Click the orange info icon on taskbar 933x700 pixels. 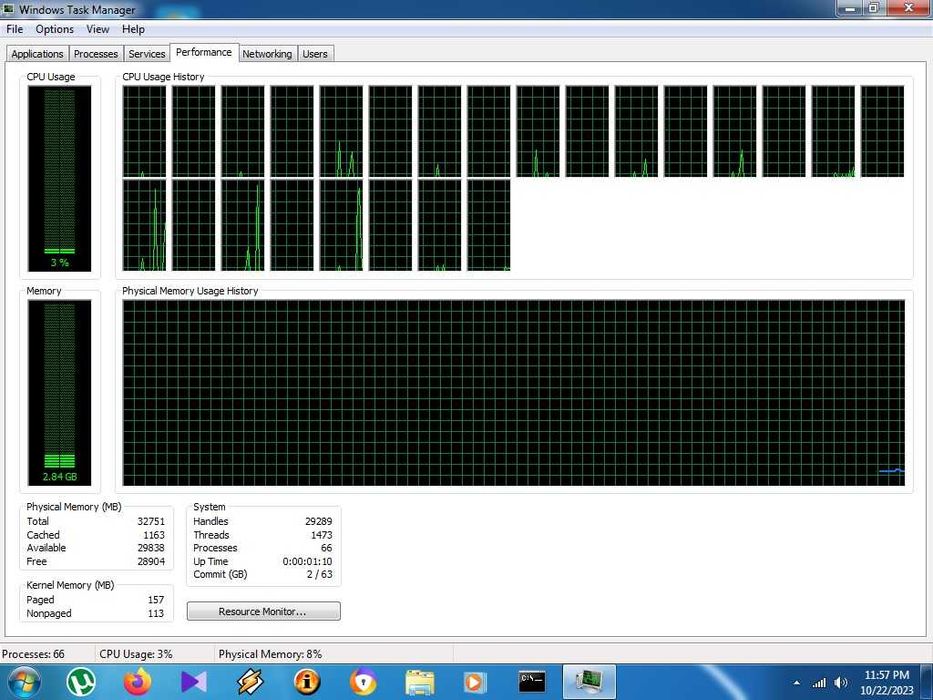pyautogui.click(x=307, y=682)
